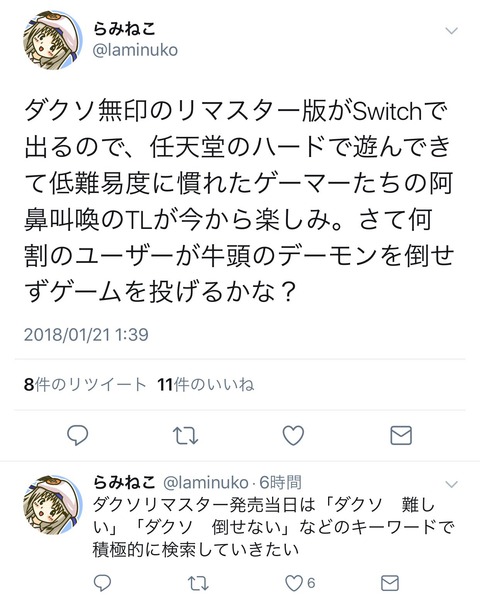Open the 6時間 timestamp of second tweet

[x=280, y=482]
